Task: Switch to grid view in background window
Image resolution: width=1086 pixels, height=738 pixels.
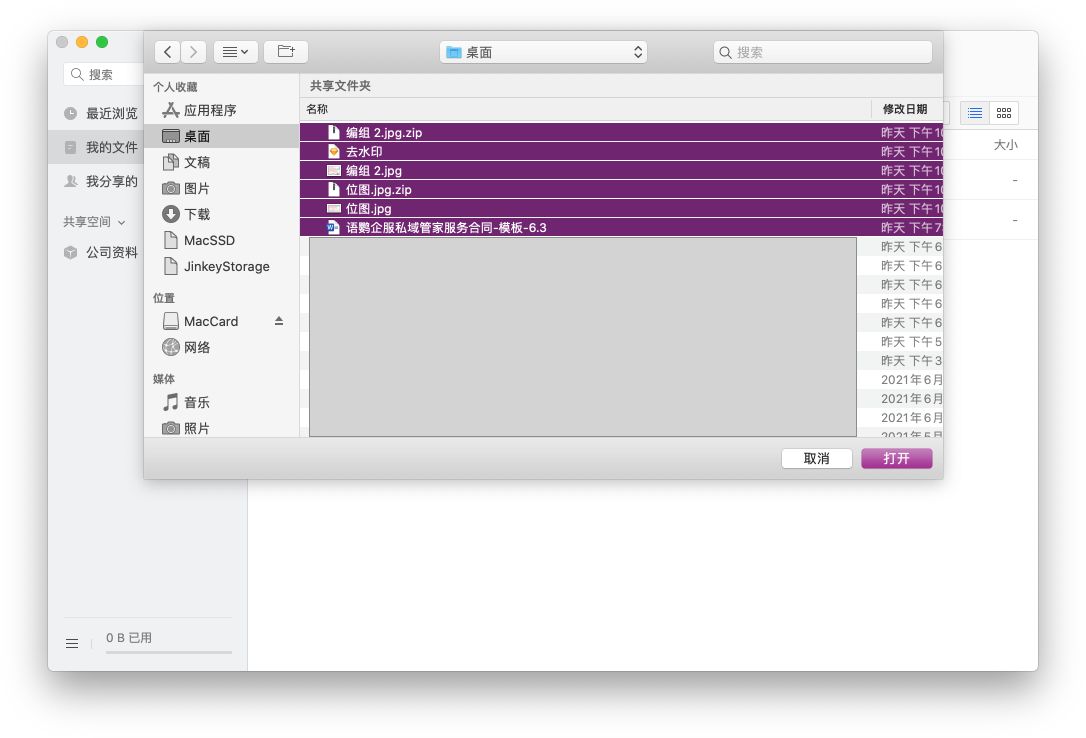Action: [1004, 113]
